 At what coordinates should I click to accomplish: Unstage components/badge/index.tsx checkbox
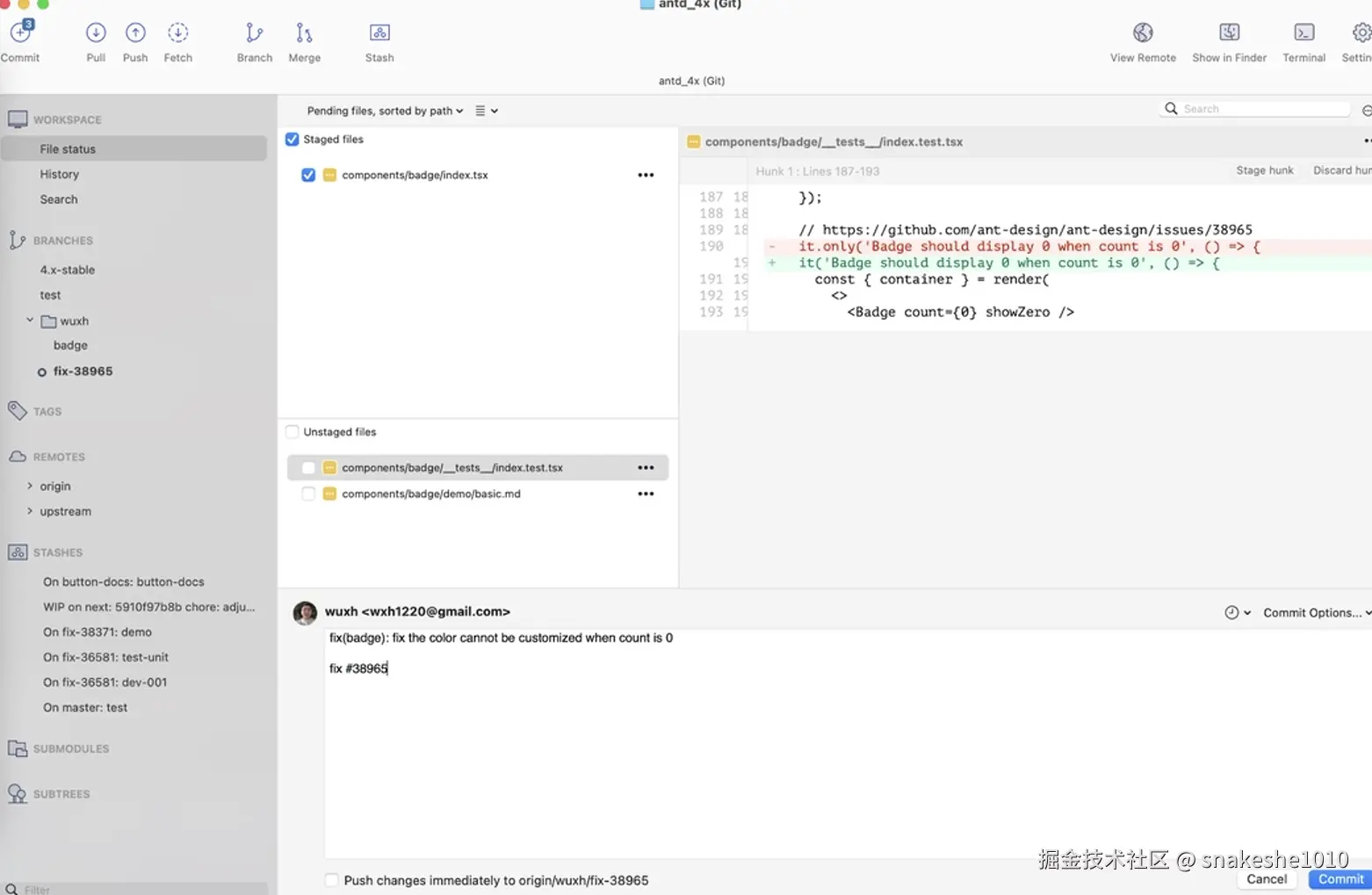click(x=308, y=175)
